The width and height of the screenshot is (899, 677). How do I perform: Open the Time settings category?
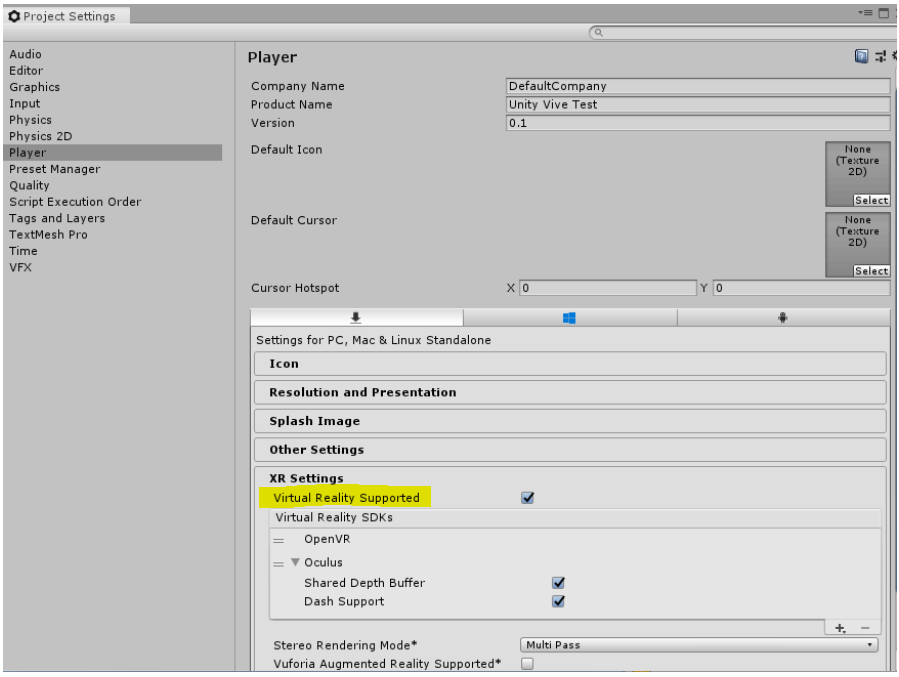point(23,251)
